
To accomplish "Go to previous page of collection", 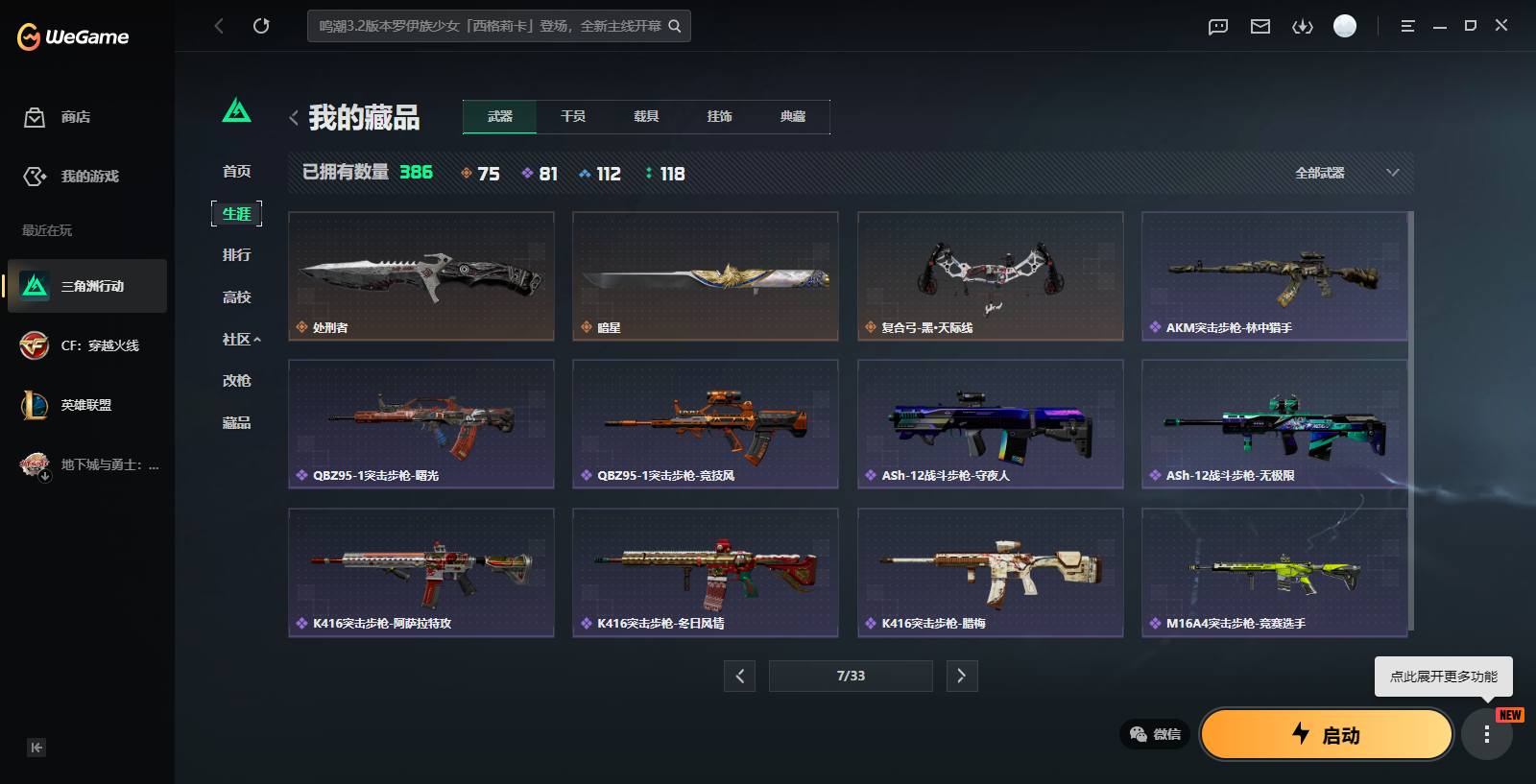I will point(739,676).
